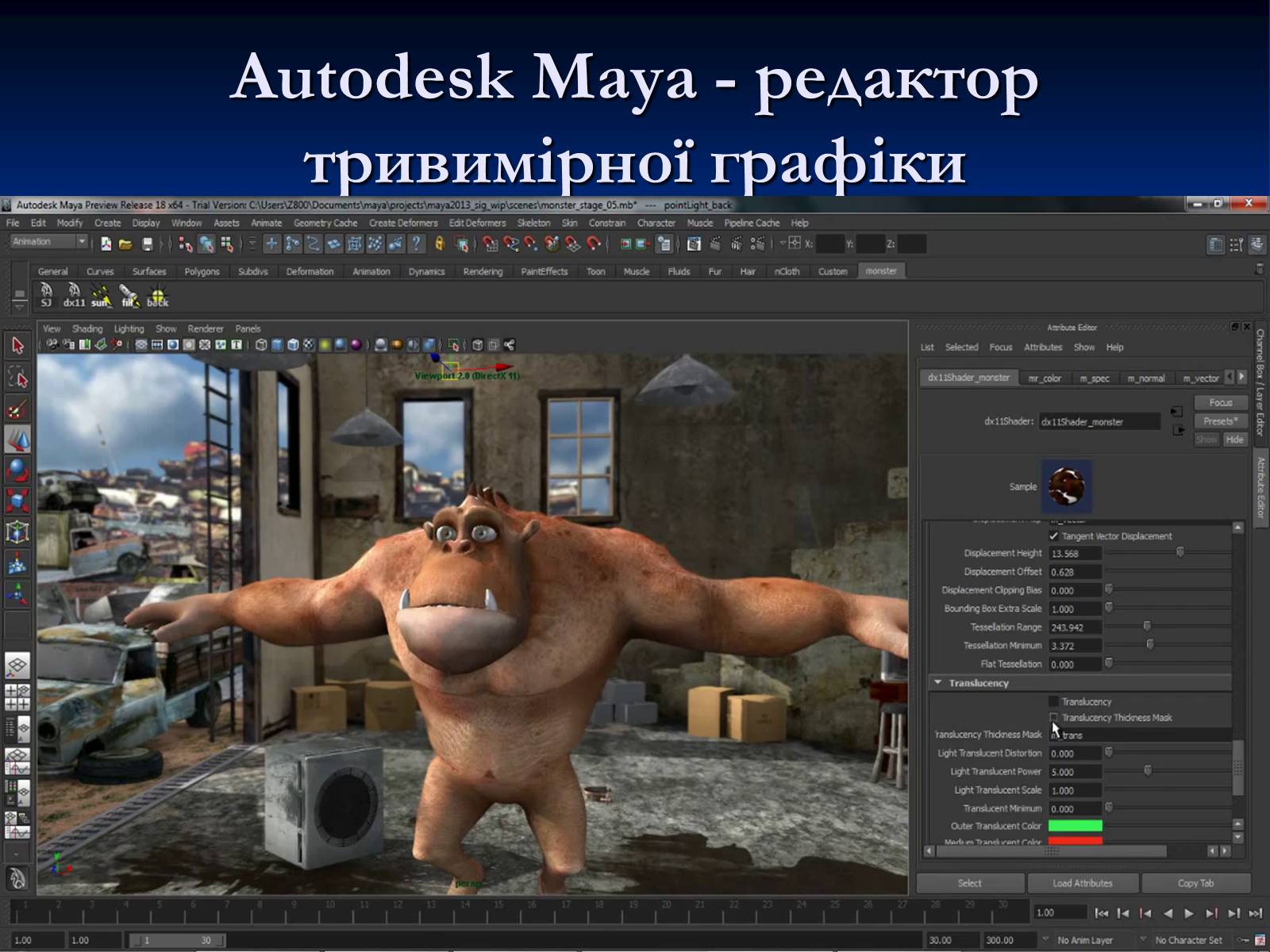This screenshot has width=1270, height=952.
Task: Click the smooth shade blue cube icon in the viewport toolbar
Action: click(277, 345)
